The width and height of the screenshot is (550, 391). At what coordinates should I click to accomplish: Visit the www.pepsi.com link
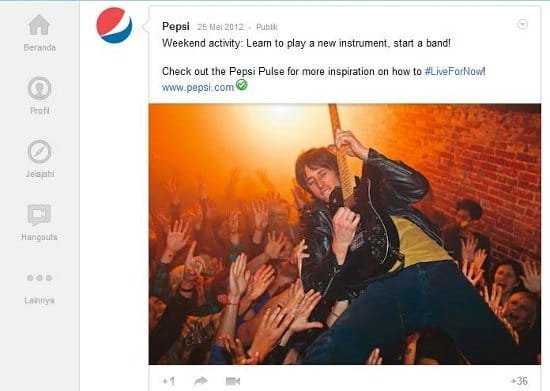tap(198, 87)
